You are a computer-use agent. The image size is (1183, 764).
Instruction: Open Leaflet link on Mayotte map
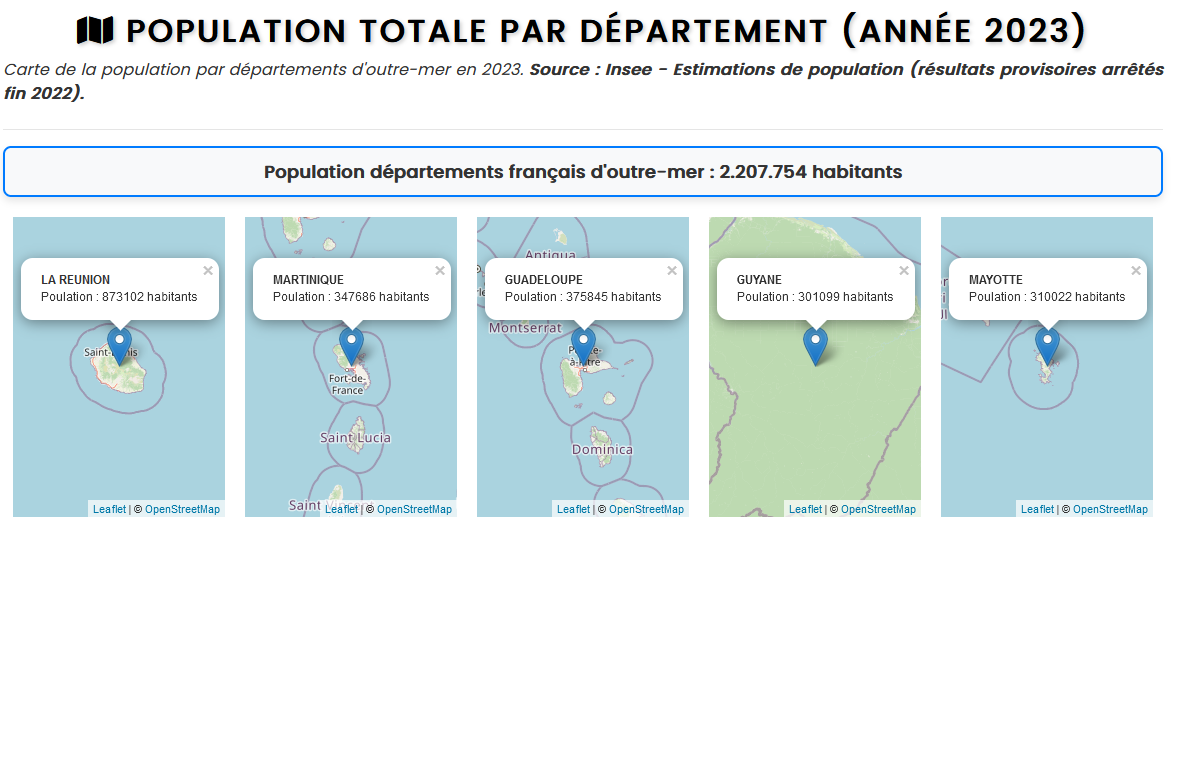coord(1037,510)
